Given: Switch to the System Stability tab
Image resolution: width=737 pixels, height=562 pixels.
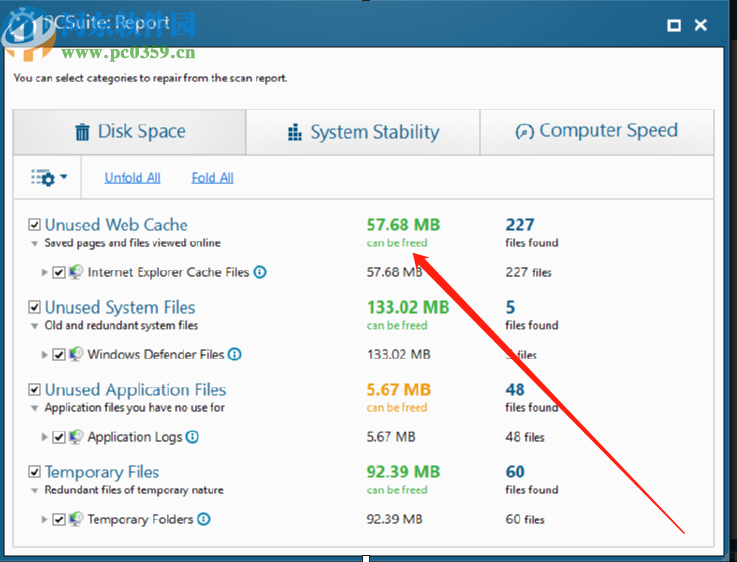Looking at the screenshot, I should 363,132.
